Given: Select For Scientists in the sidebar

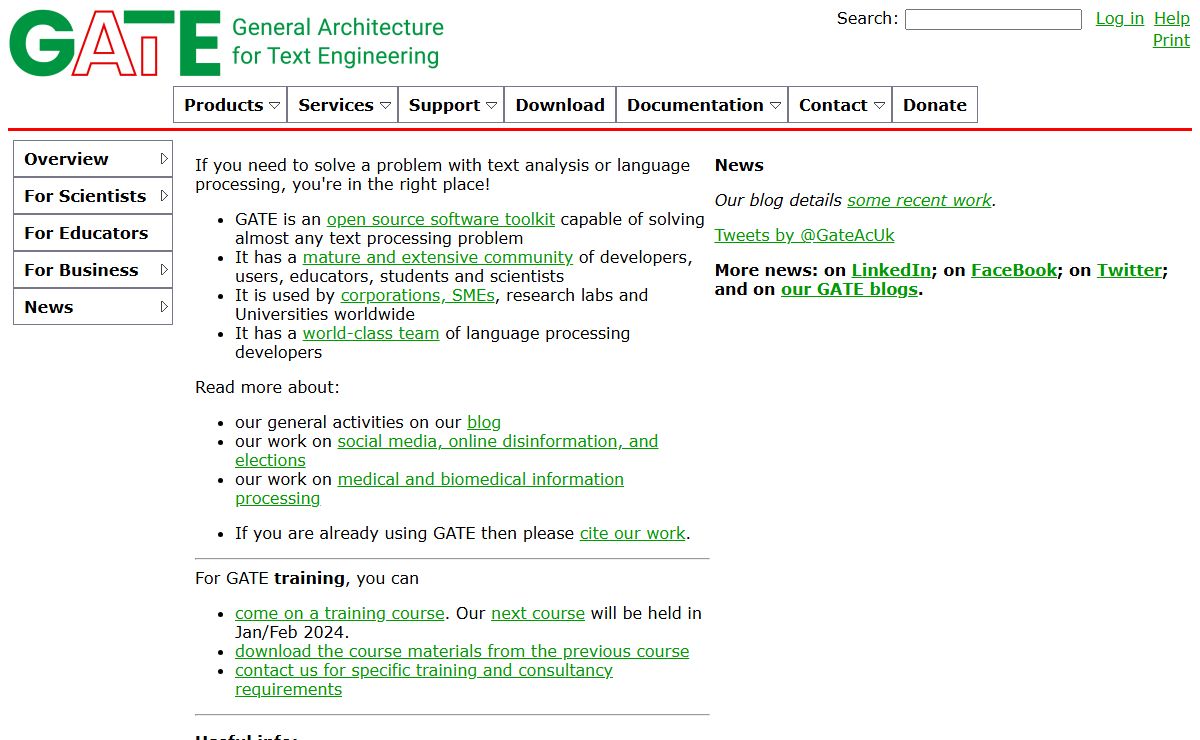Looking at the screenshot, I should click(x=93, y=196).
